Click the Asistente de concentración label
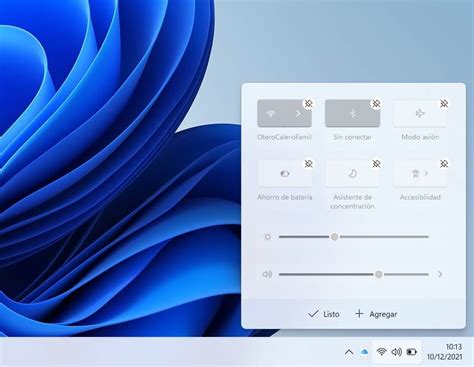474x367 pixels. click(352, 202)
